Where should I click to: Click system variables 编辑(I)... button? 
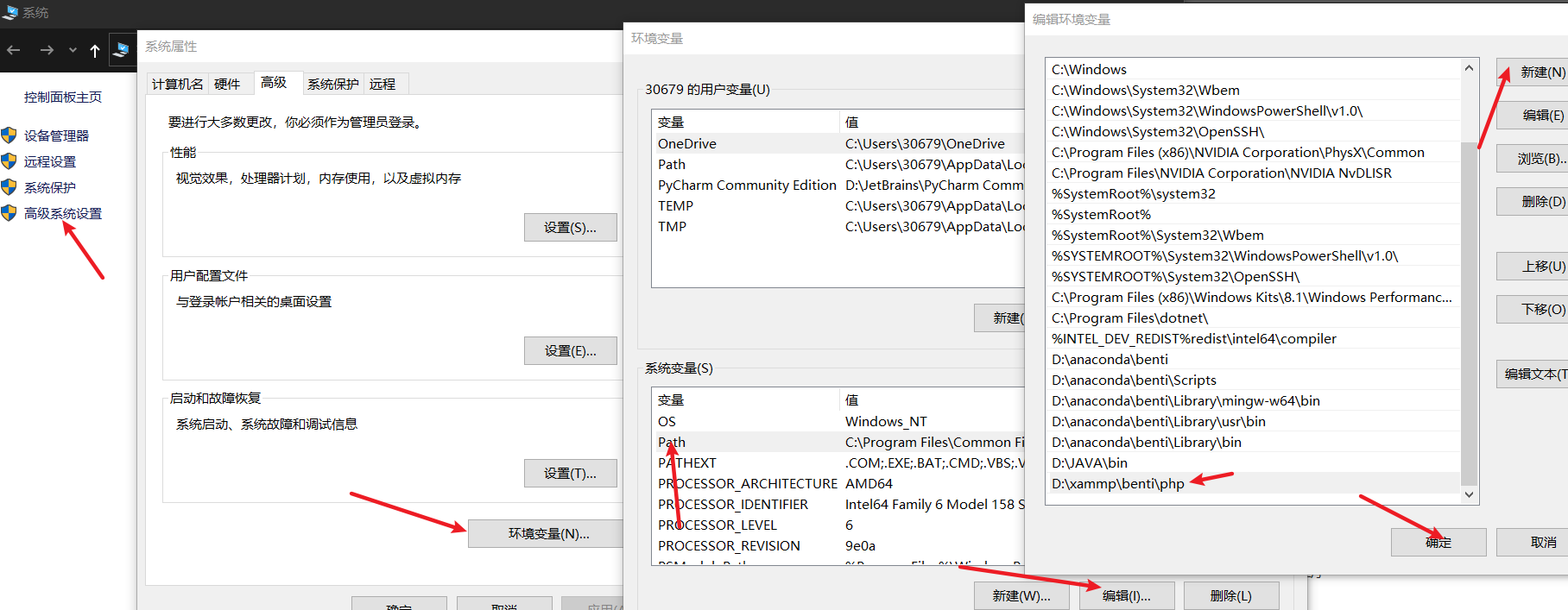pos(1127,596)
